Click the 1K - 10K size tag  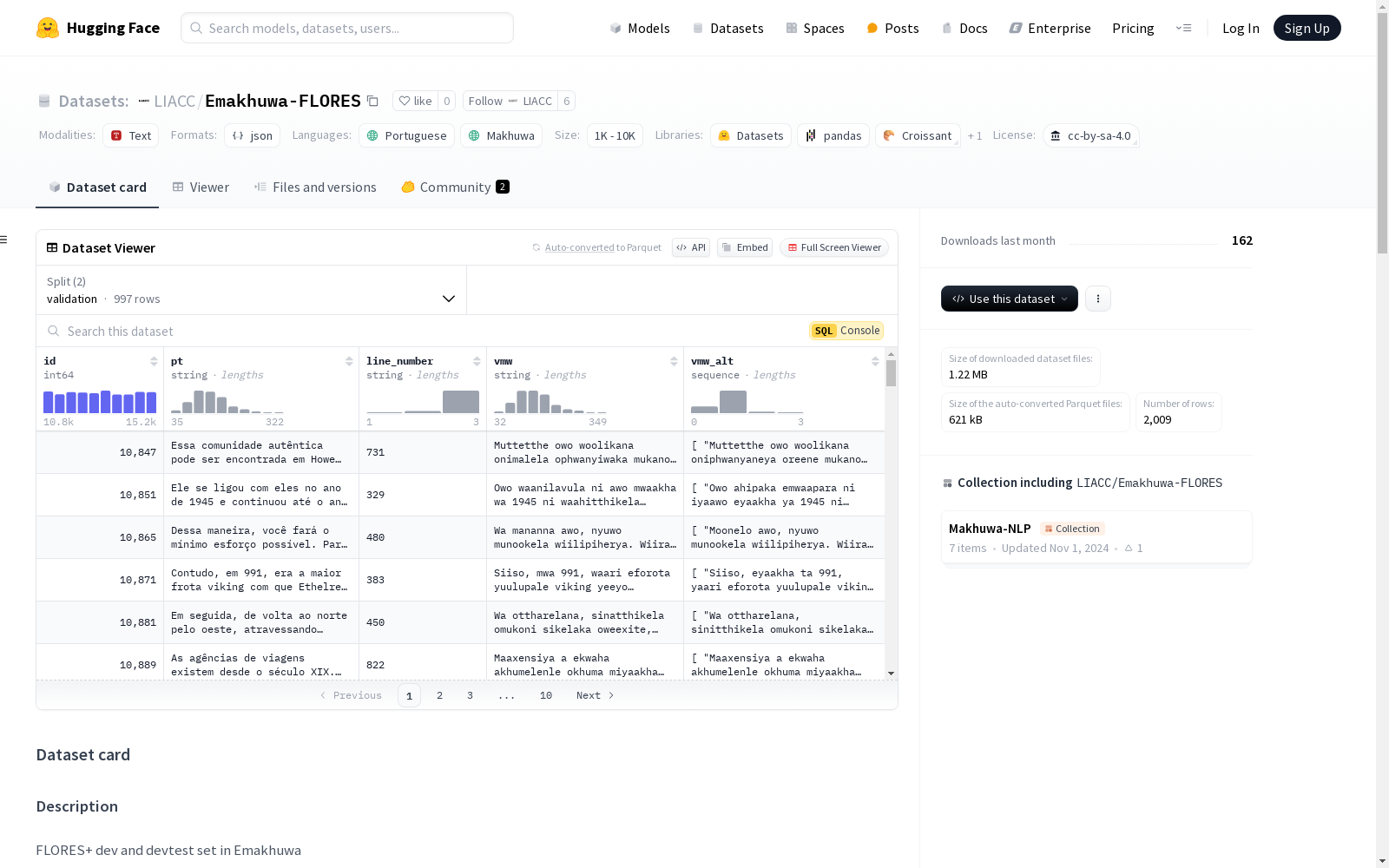click(x=615, y=135)
